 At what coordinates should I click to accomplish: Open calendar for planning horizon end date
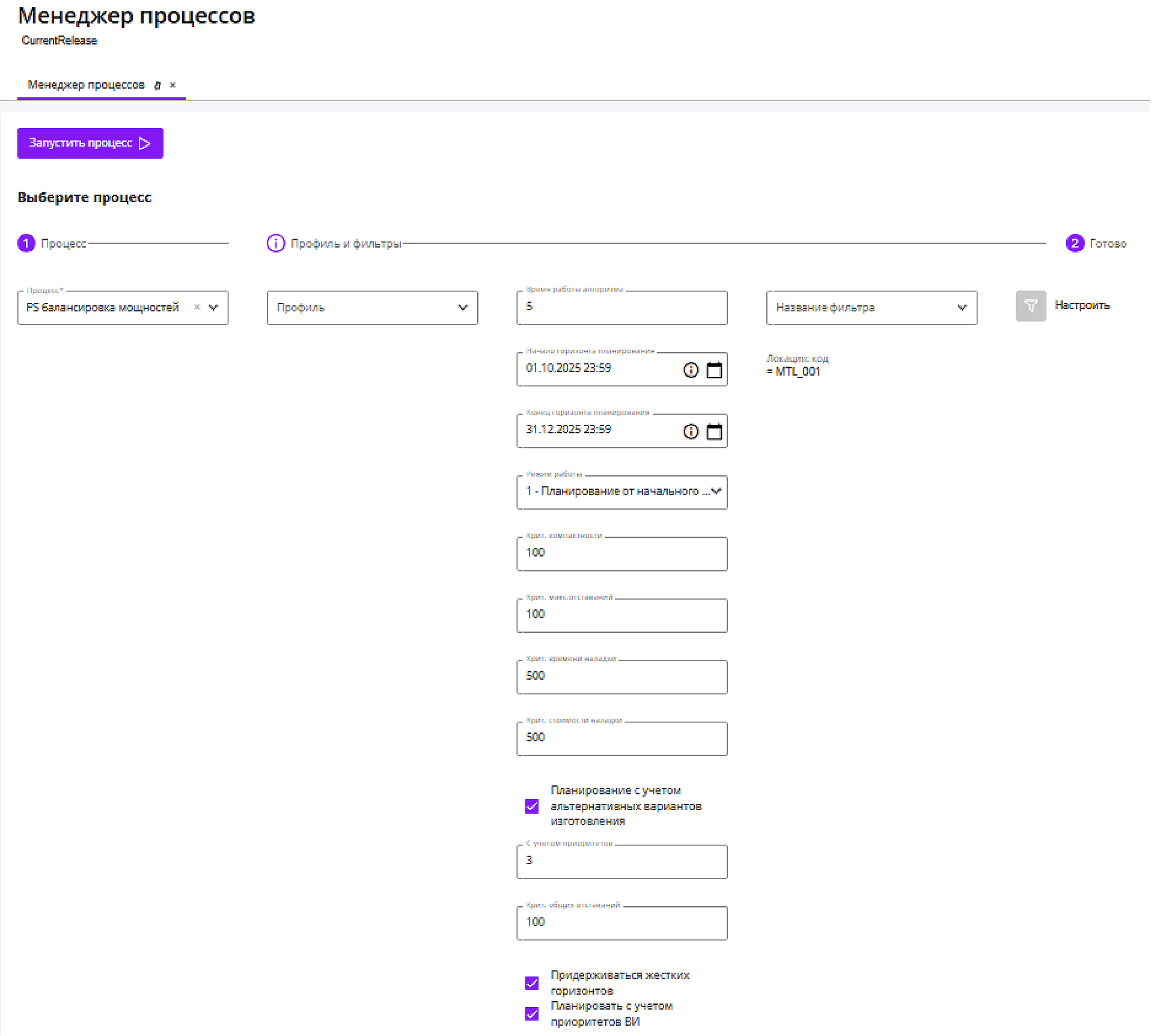[713, 431]
